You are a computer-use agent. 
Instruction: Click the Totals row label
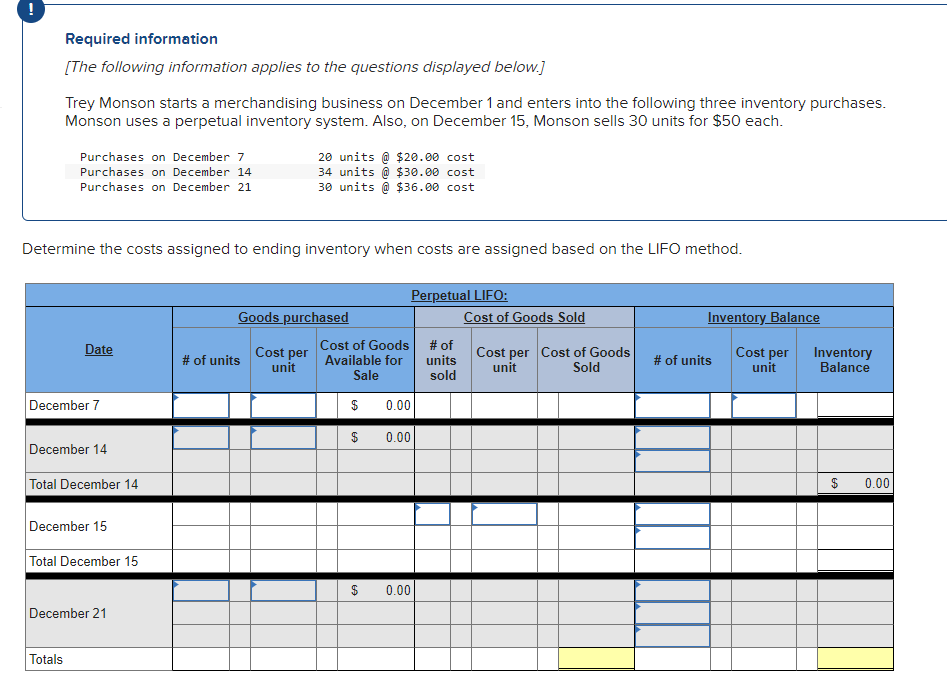pyautogui.click(x=46, y=659)
